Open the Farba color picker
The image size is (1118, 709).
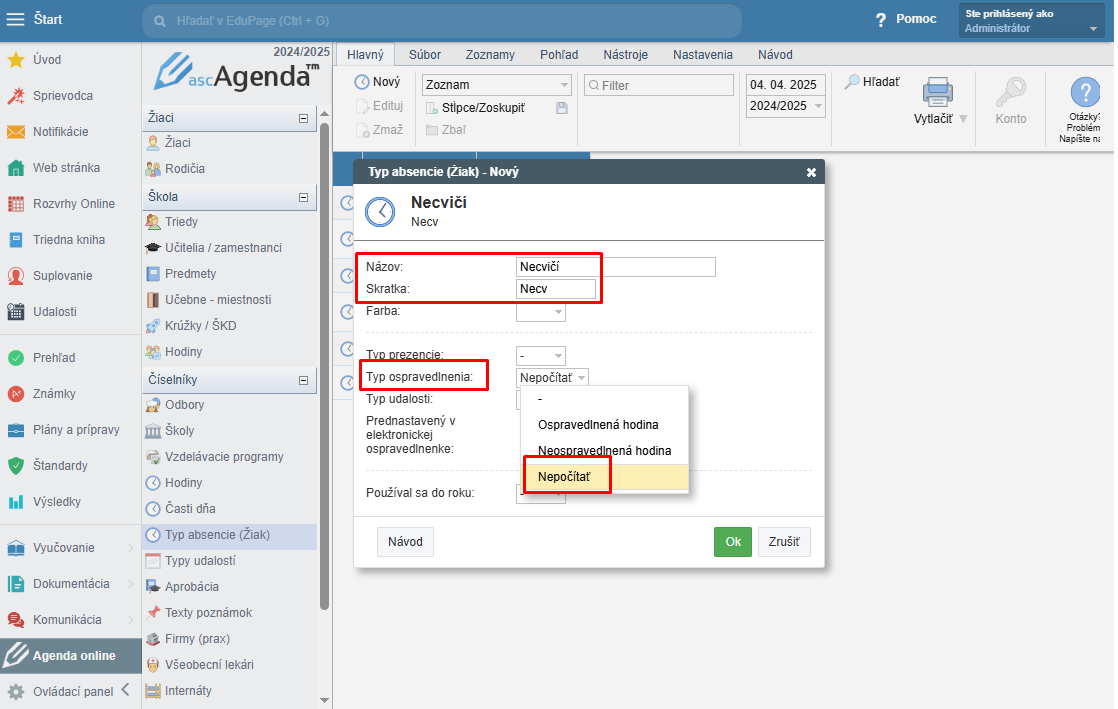point(541,312)
